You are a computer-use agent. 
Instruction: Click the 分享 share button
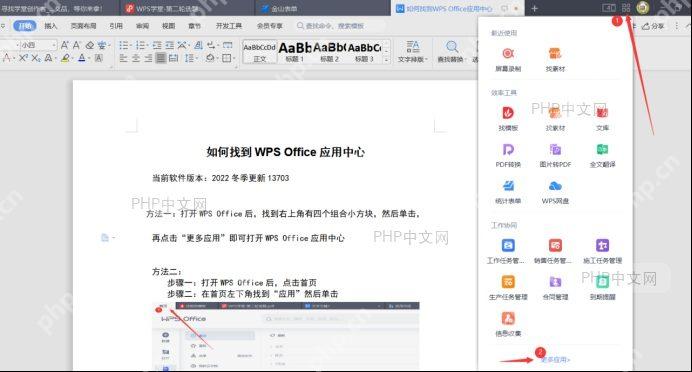click(653, 26)
